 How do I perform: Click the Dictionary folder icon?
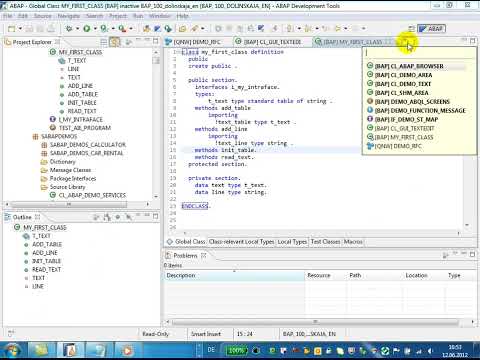(44, 162)
